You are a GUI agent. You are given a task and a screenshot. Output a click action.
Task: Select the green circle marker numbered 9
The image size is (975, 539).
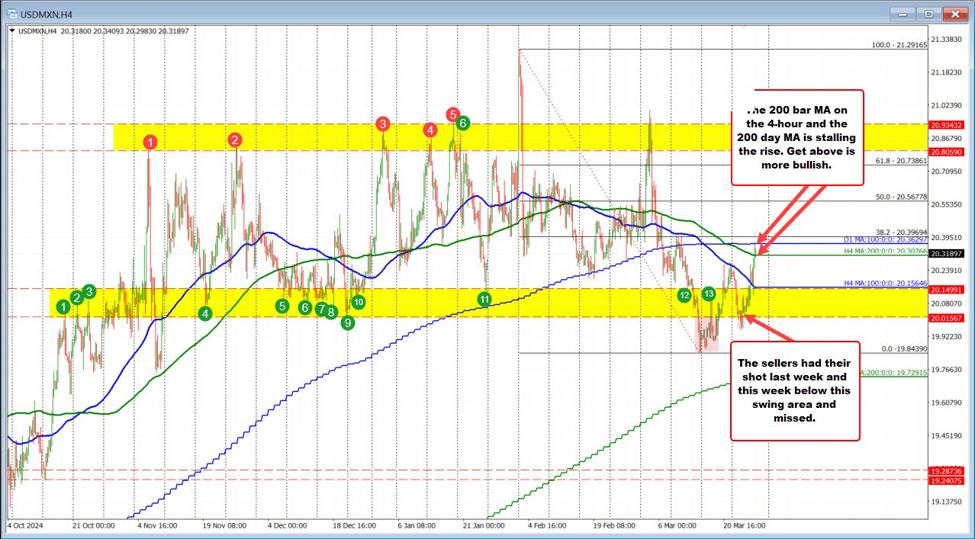point(347,322)
